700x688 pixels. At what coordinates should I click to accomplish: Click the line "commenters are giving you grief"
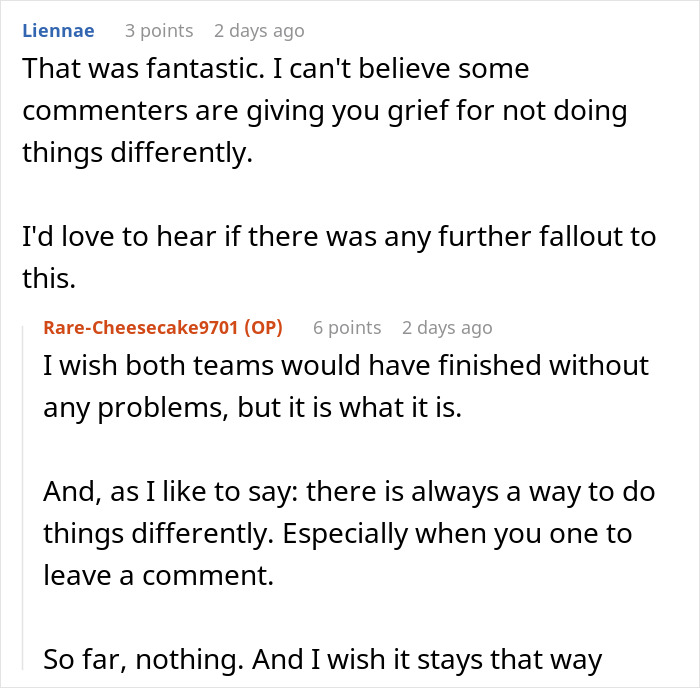pos(325,110)
